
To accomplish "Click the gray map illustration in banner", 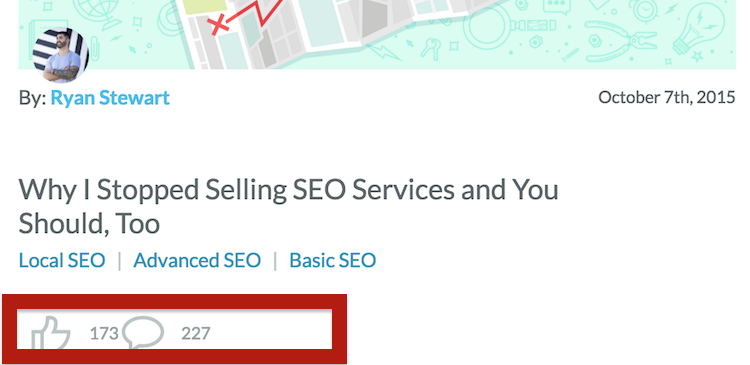I will click(335, 29).
